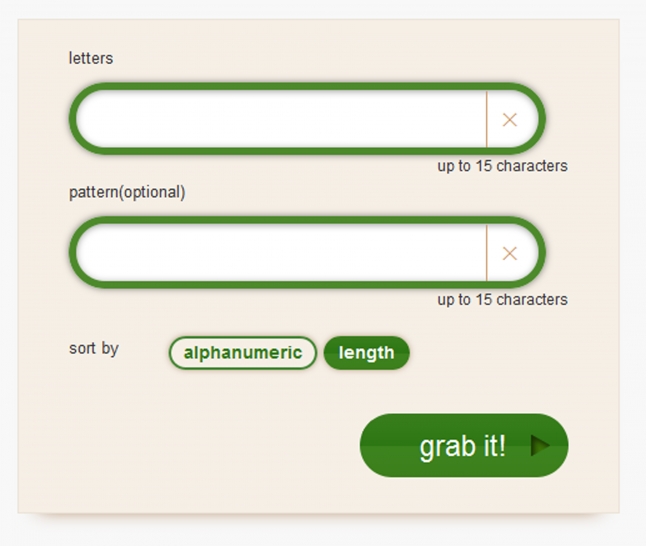Click the green border of the pattern field
The width and height of the screenshot is (646, 546).
[300, 221]
